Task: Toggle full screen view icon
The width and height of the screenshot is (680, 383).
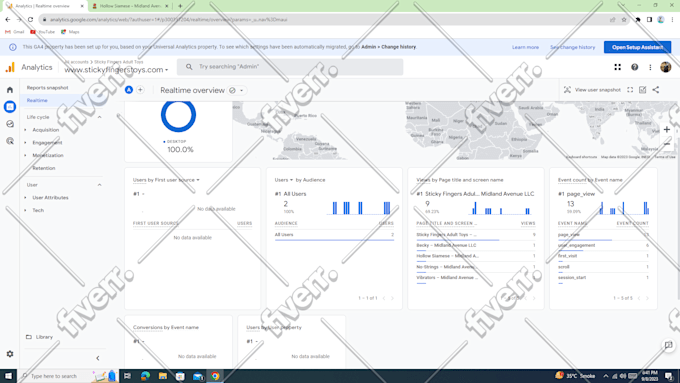Action: (x=630, y=90)
